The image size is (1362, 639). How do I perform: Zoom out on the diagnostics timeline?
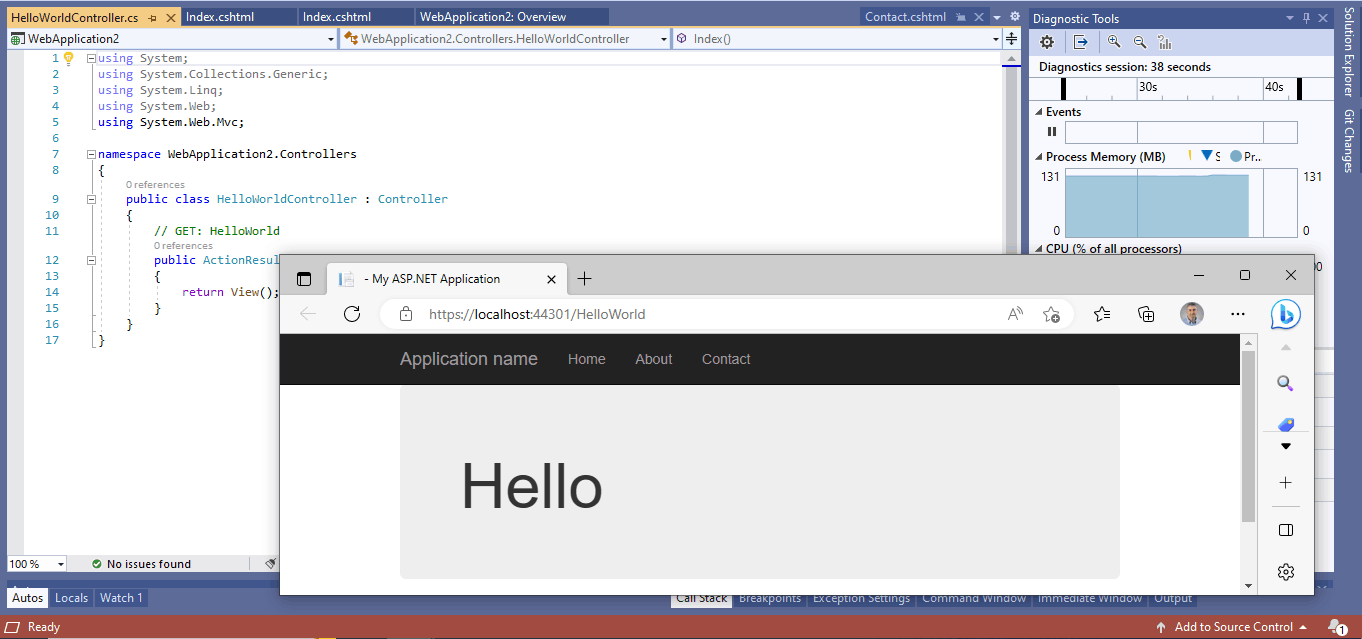coord(1140,42)
